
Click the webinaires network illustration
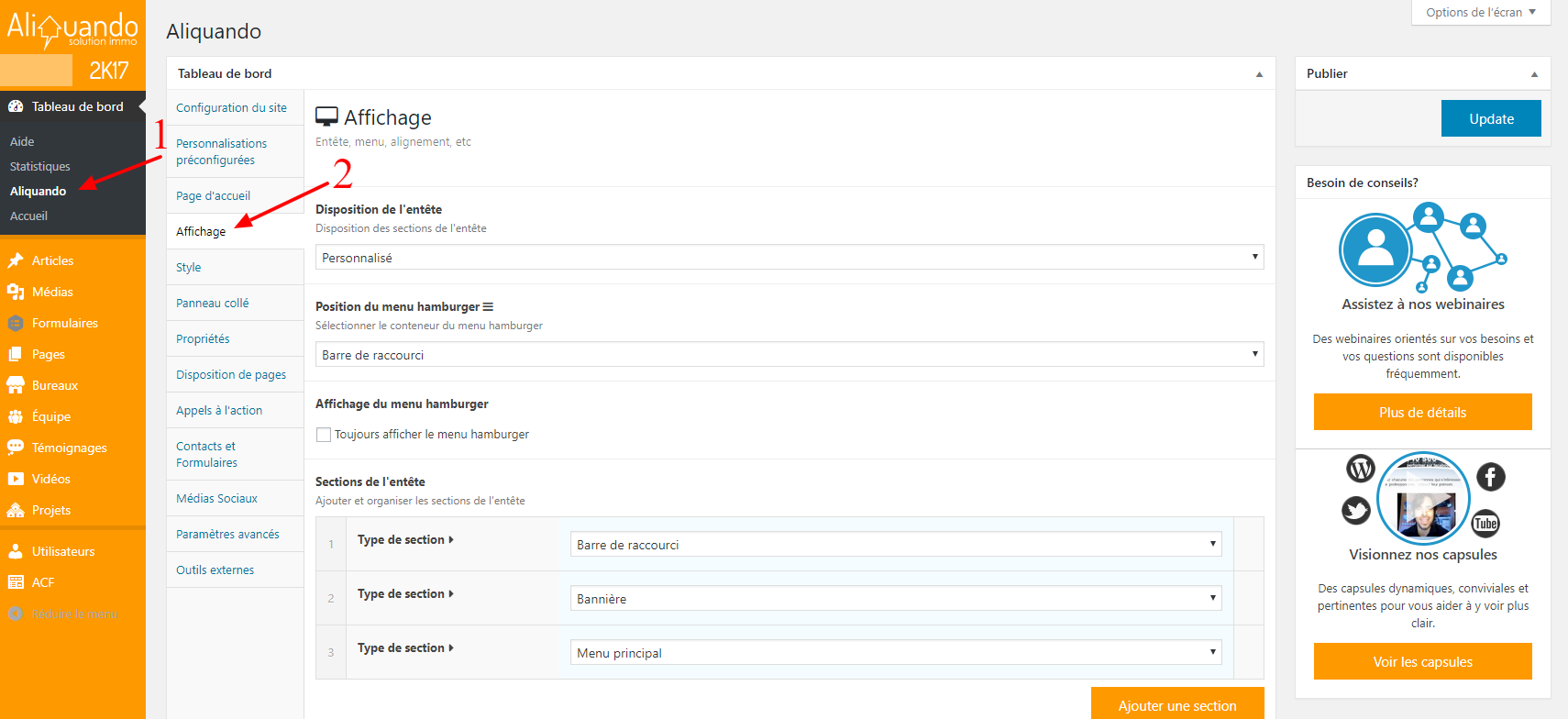click(1423, 246)
